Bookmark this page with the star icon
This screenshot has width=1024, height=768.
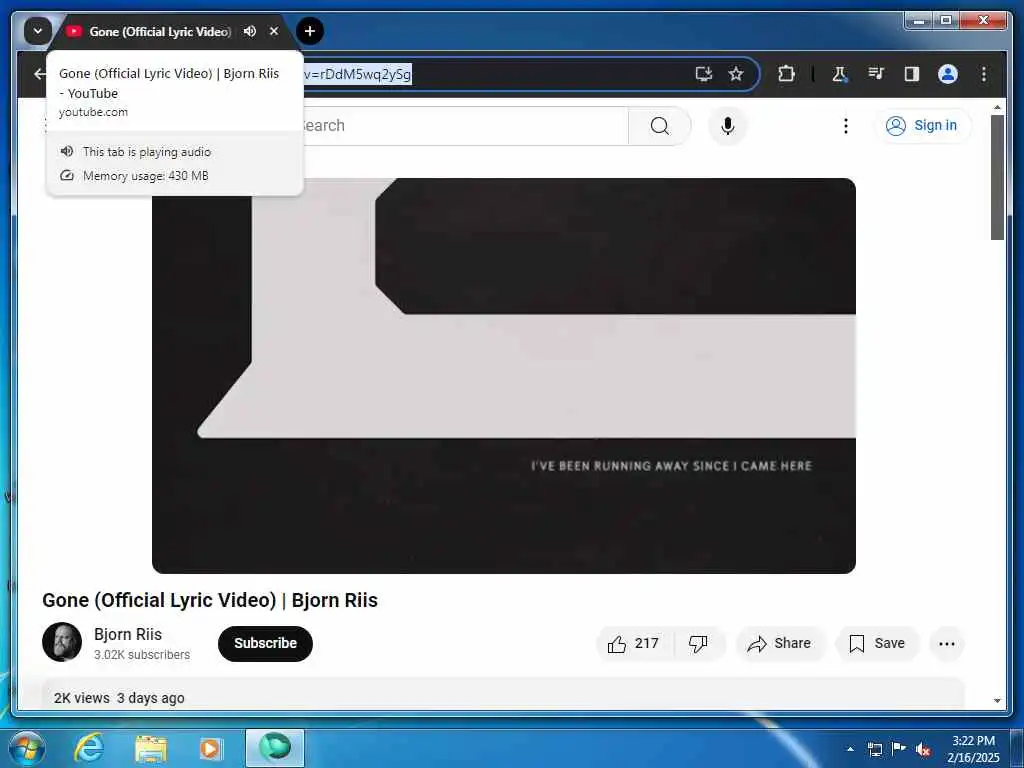(736, 74)
